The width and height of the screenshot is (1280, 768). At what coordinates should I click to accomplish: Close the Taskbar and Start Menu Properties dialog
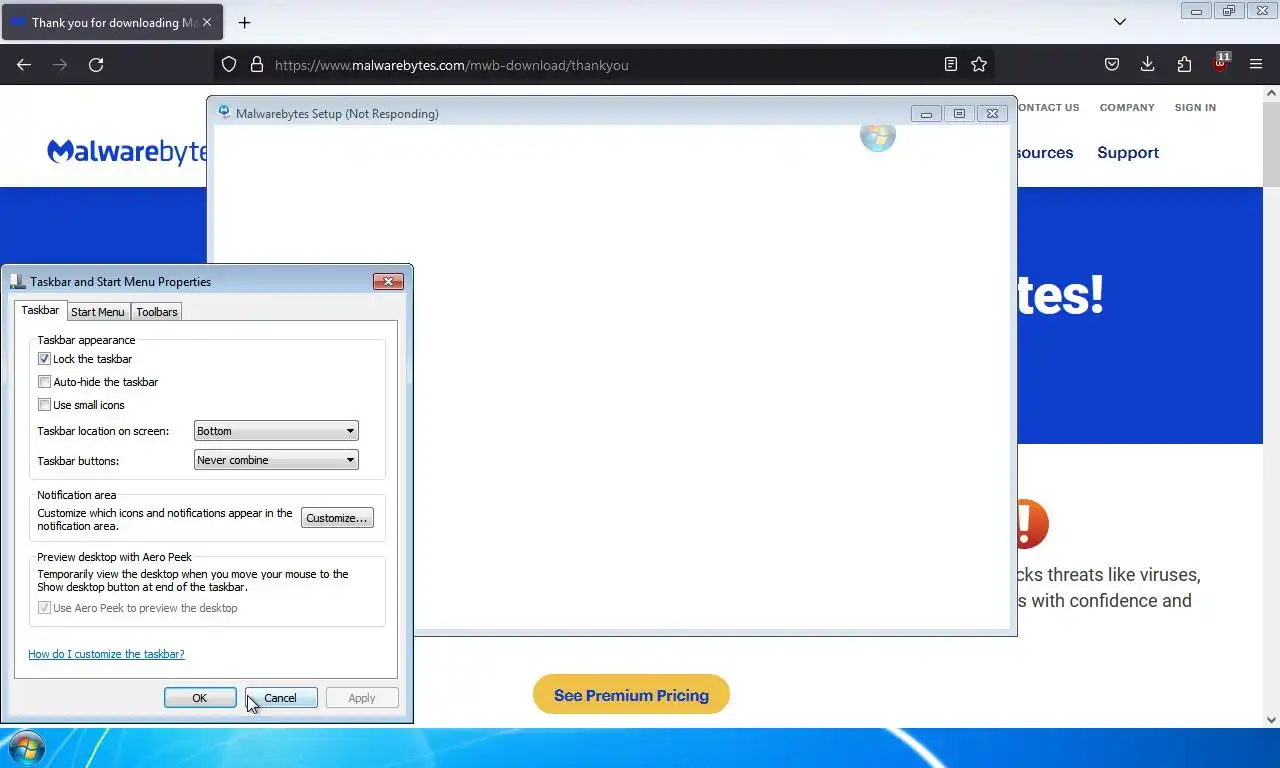coord(388,282)
